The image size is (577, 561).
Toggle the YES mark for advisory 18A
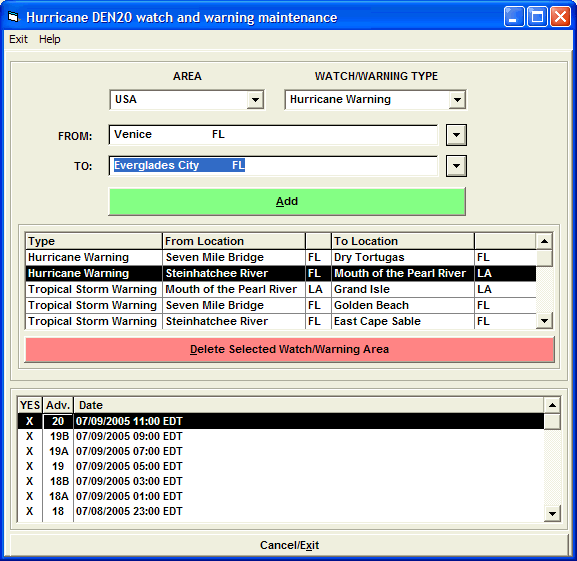click(x=29, y=496)
